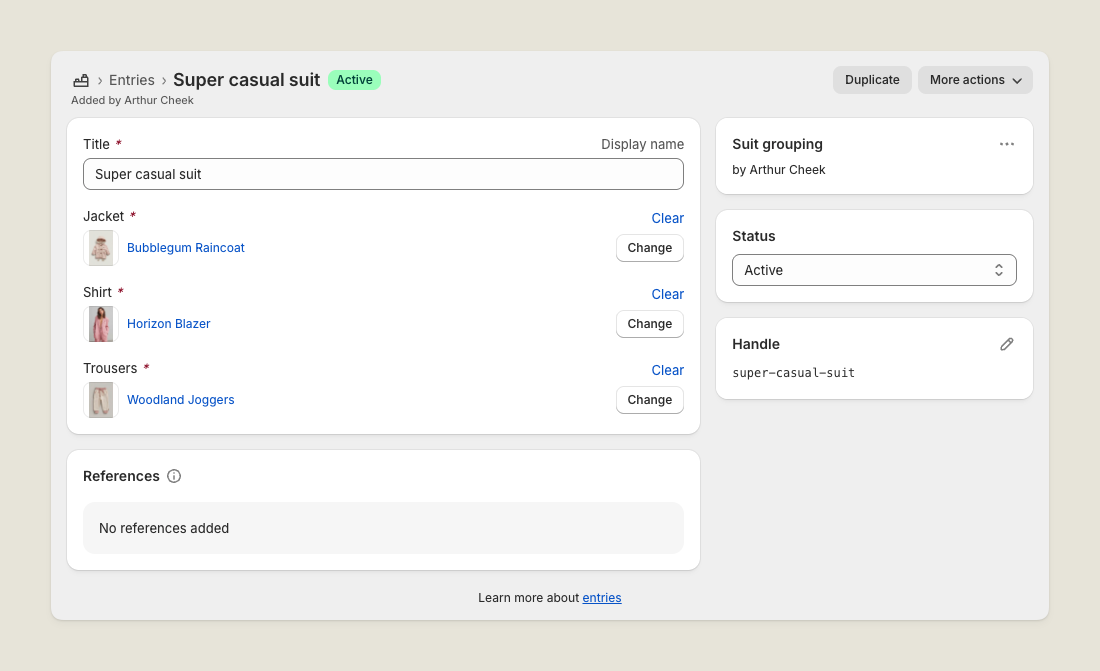Image resolution: width=1100 pixels, height=671 pixels.
Task: Open the Bubblegum Raincoat product link
Action: point(186,248)
